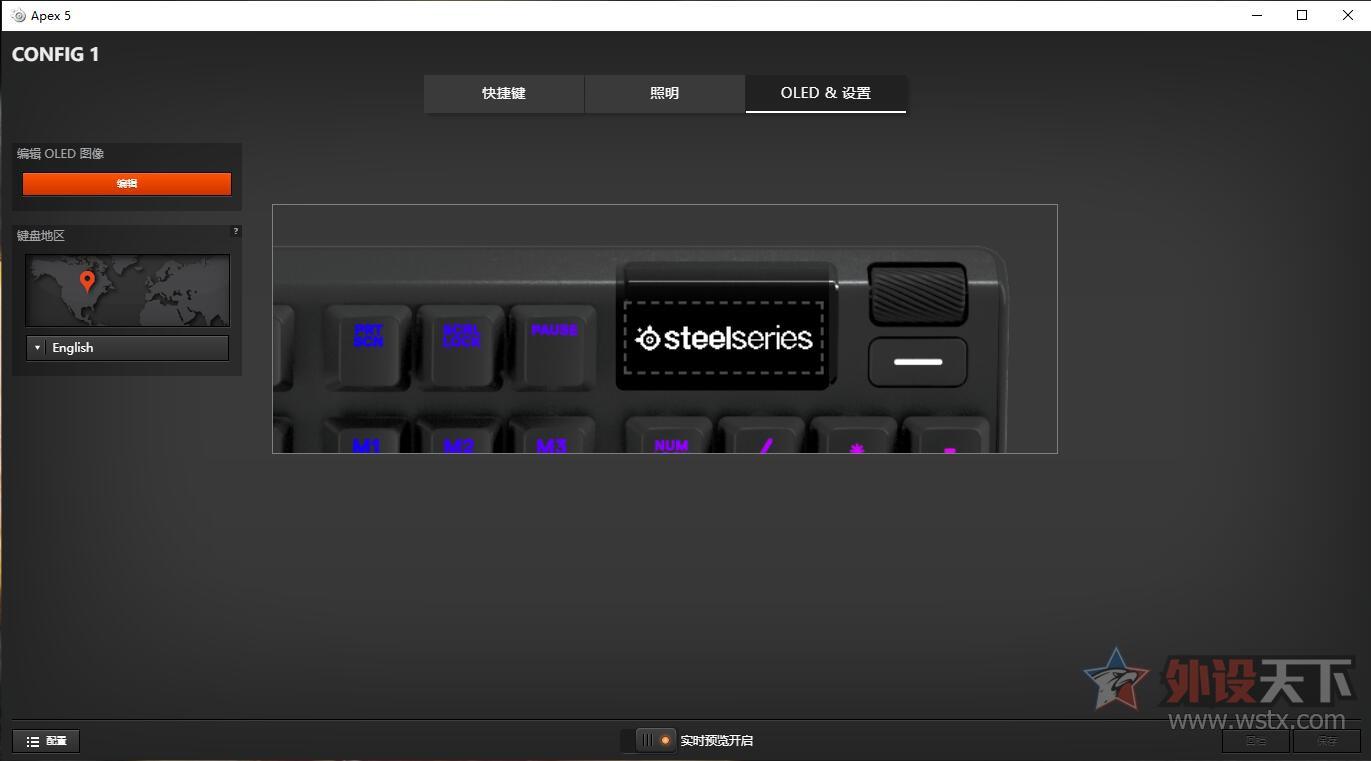Viewport: 1371px width, 761px height.
Task: Click the Apex 5 app icon in title bar
Action: point(18,15)
